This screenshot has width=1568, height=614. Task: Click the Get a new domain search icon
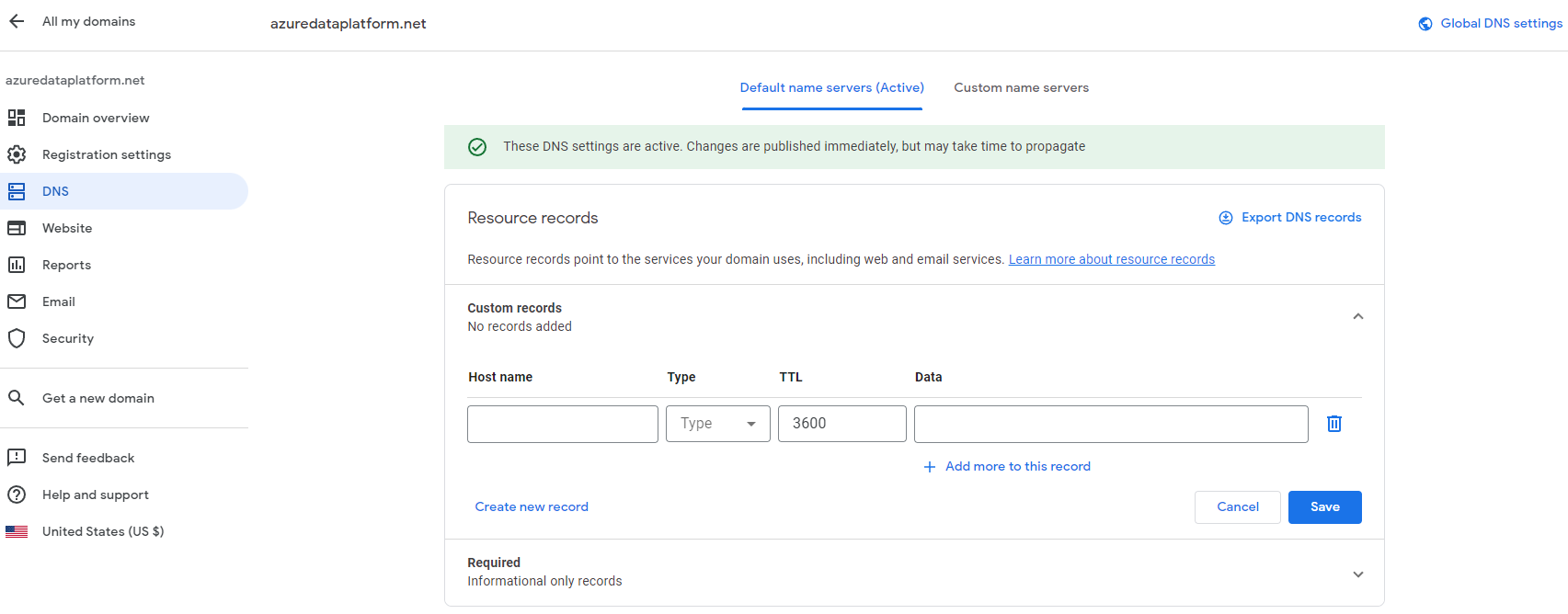coord(17,398)
